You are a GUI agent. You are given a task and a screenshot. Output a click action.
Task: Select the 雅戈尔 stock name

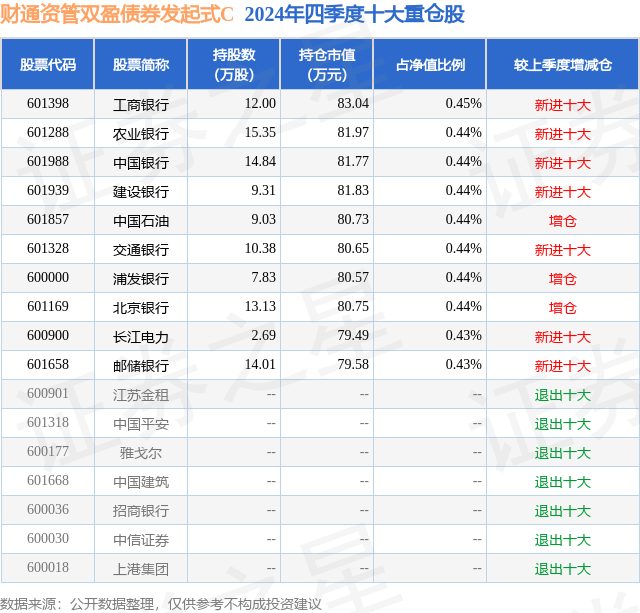click(x=141, y=453)
